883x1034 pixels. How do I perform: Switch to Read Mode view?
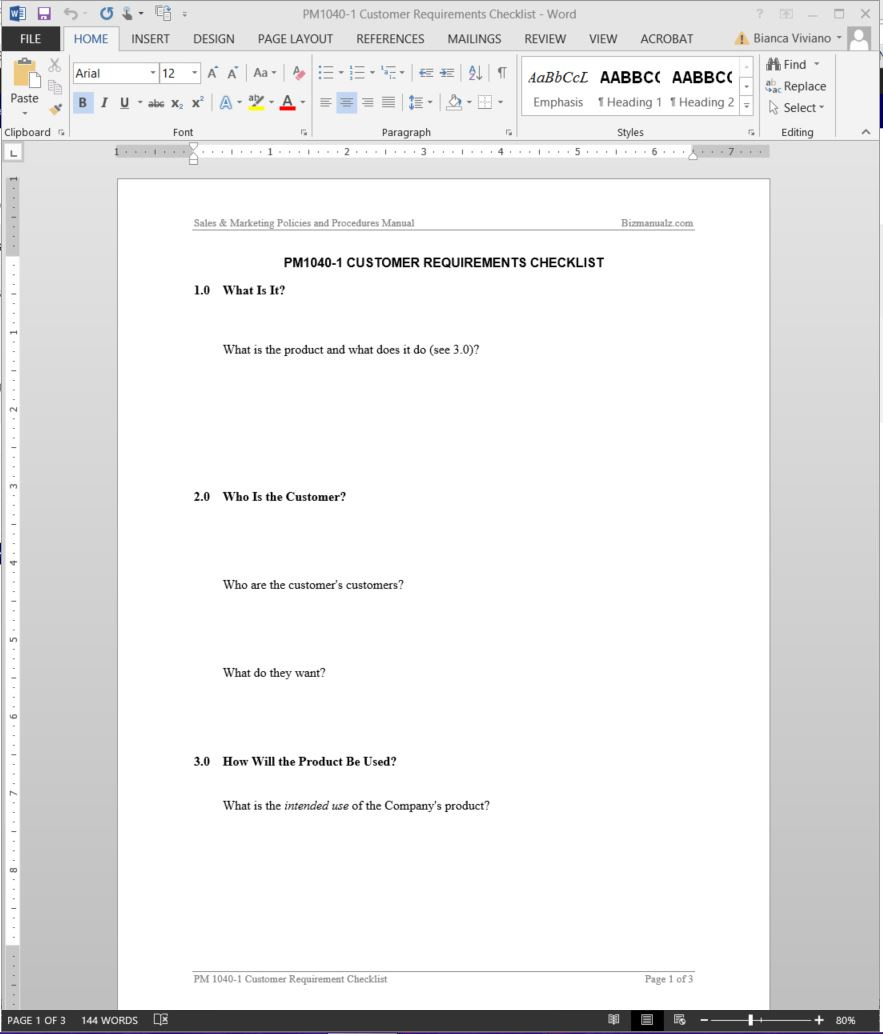(x=613, y=1019)
